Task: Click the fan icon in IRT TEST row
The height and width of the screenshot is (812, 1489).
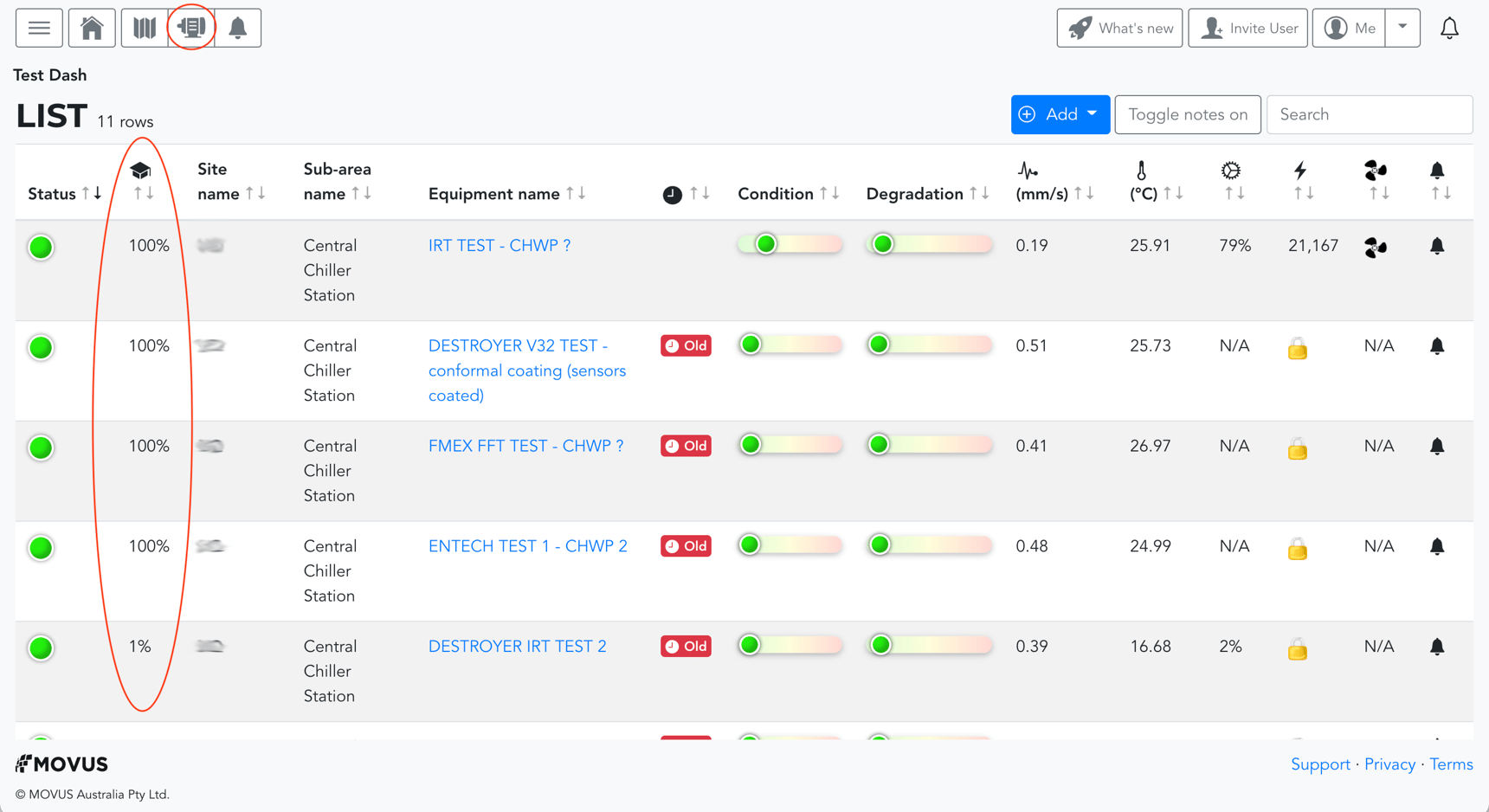Action: pyautogui.click(x=1375, y=247)
